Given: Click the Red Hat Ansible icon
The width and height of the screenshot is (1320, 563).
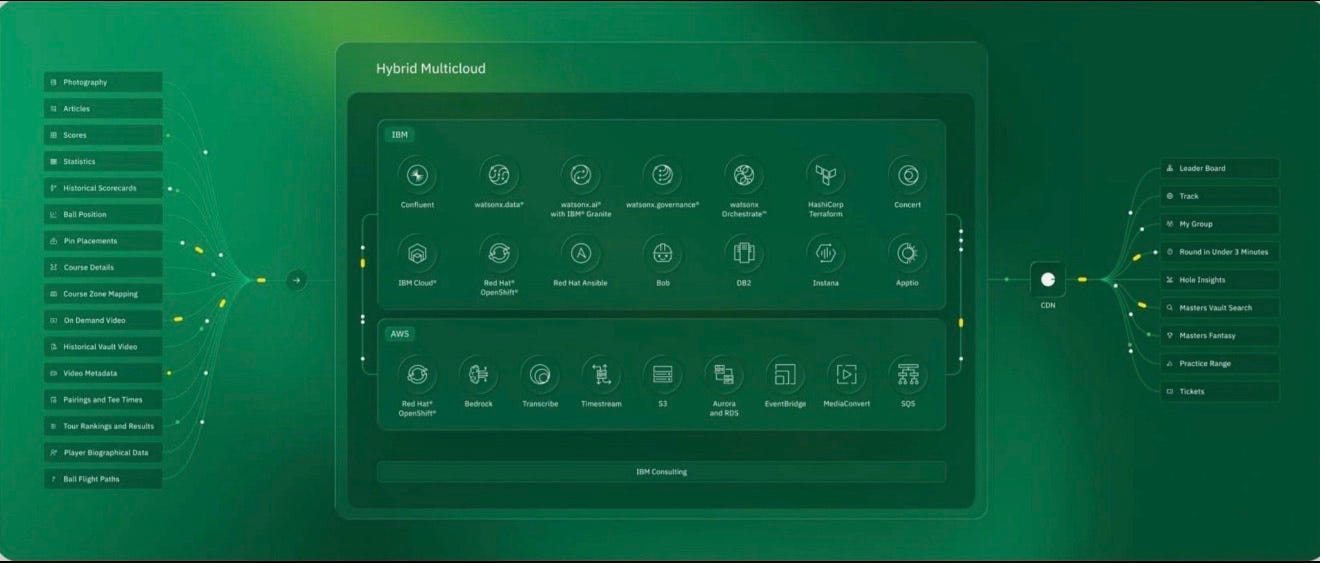Looking at the screenshot, I should pos(581,253).
